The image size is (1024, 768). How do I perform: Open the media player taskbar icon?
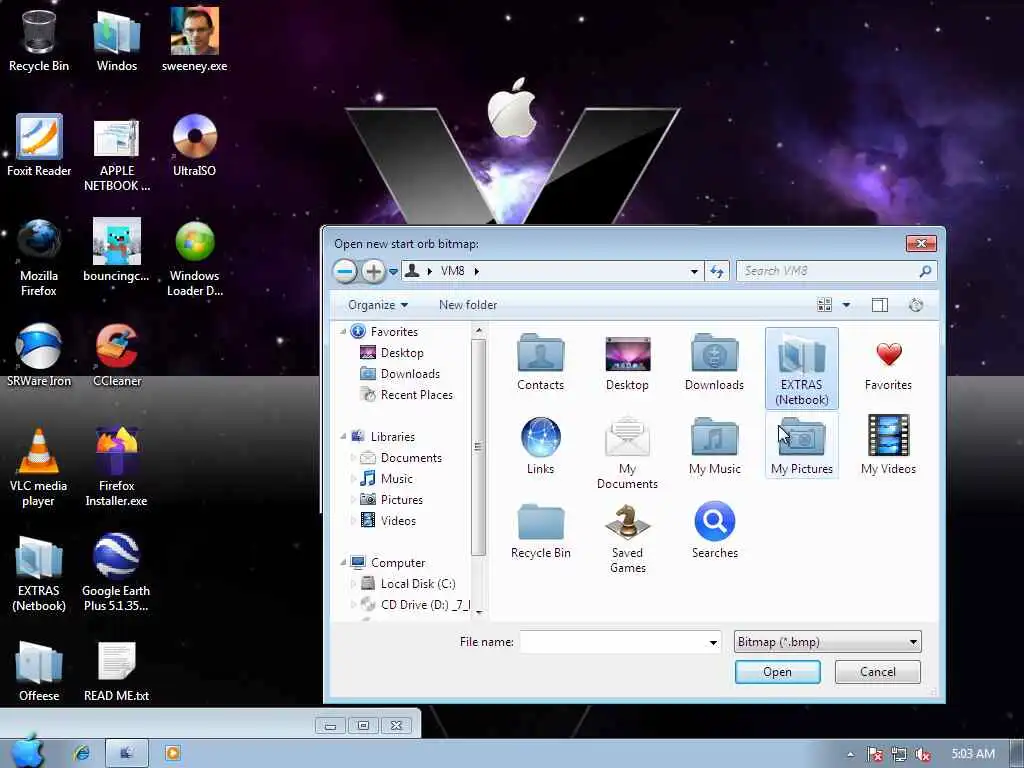[172, 753]
